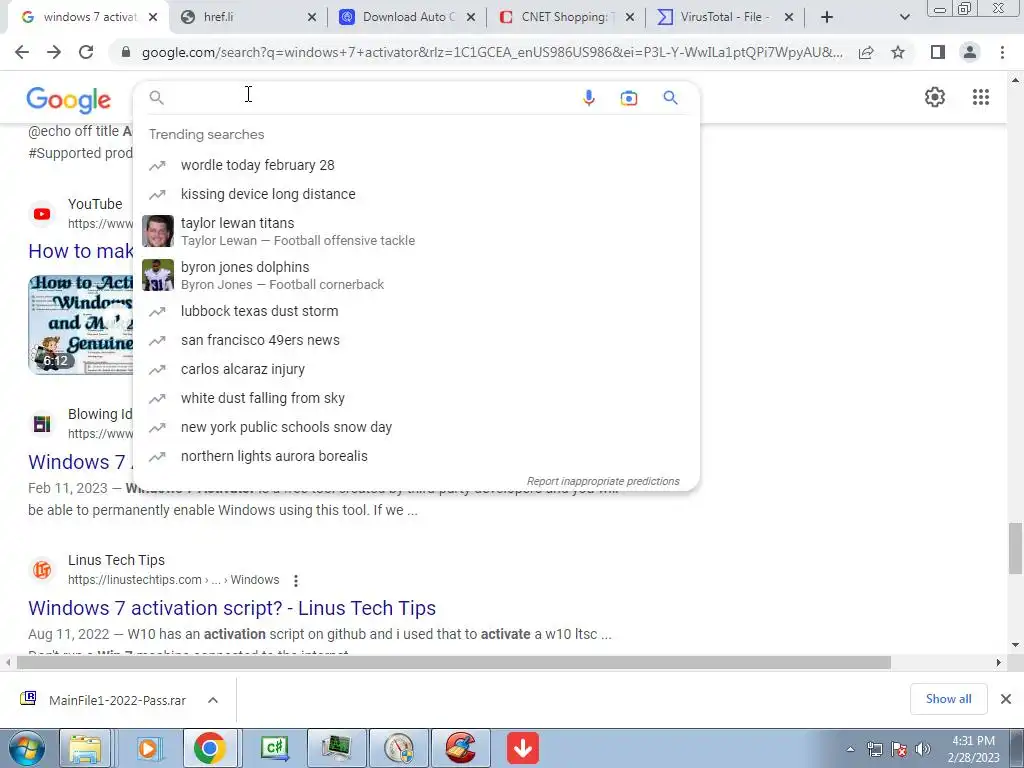
Task: Close the VirusTotal tab
Action: click(x=789, y=18)
